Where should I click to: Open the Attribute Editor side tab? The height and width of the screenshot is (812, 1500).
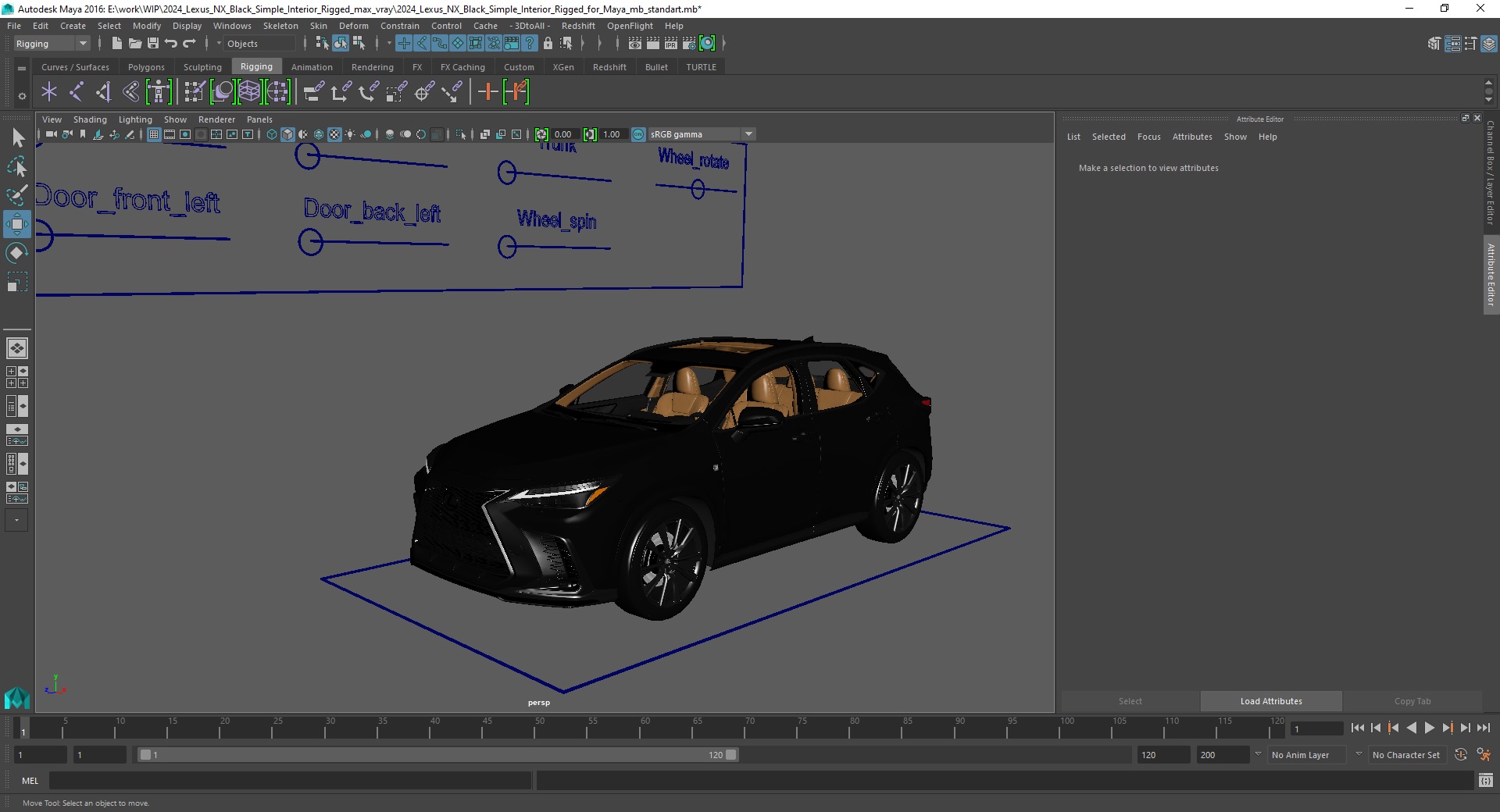[1491, 274]
